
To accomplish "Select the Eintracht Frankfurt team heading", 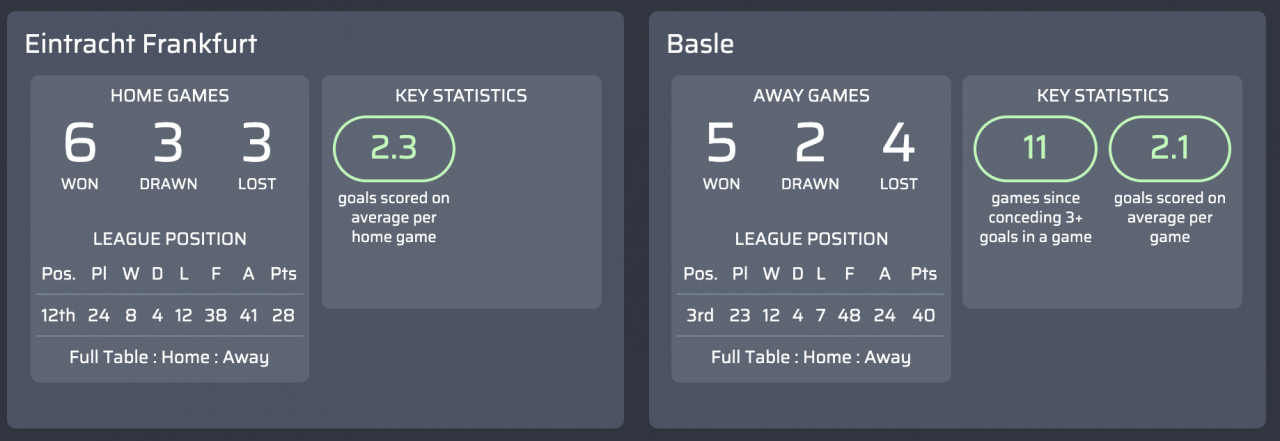I will tap(141, 44).
